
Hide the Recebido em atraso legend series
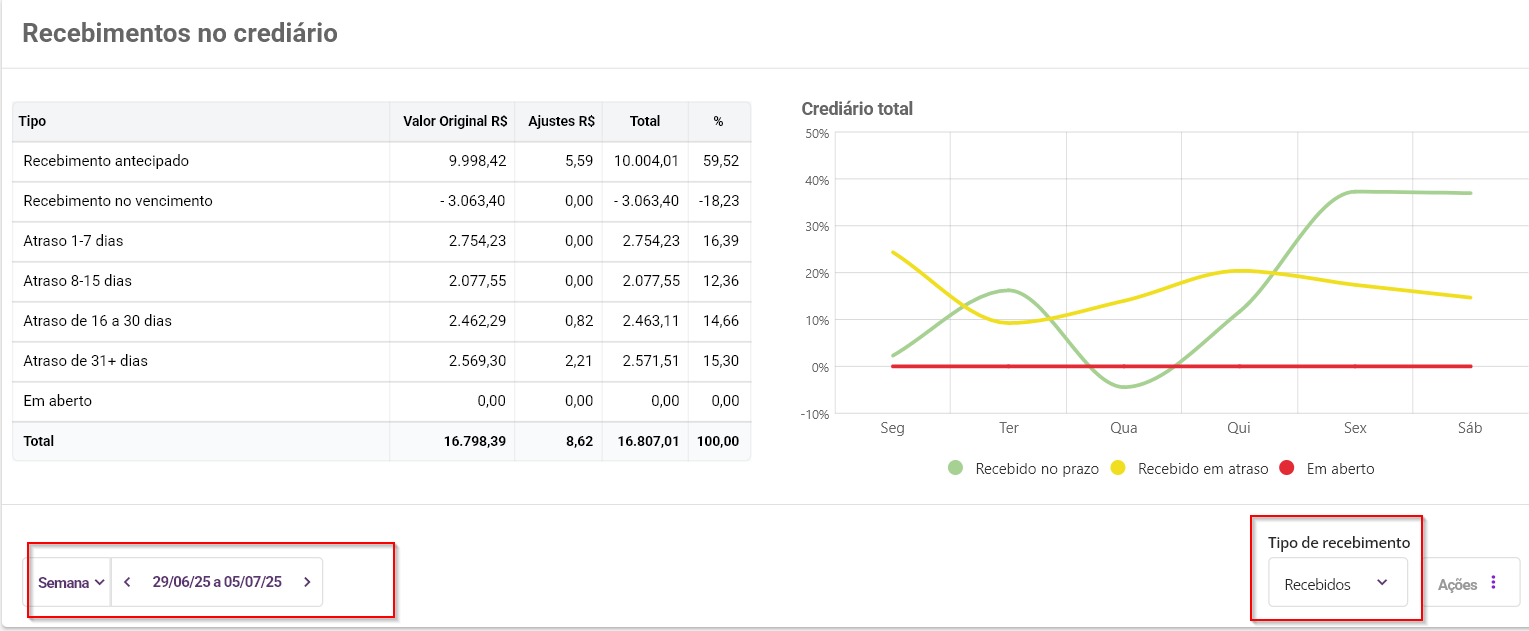click(1202, 468)
